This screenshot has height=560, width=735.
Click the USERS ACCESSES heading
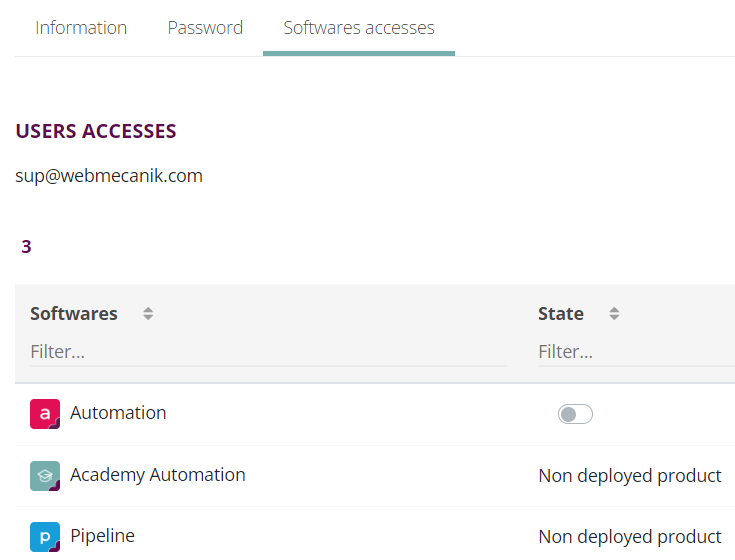pos(96,132)
